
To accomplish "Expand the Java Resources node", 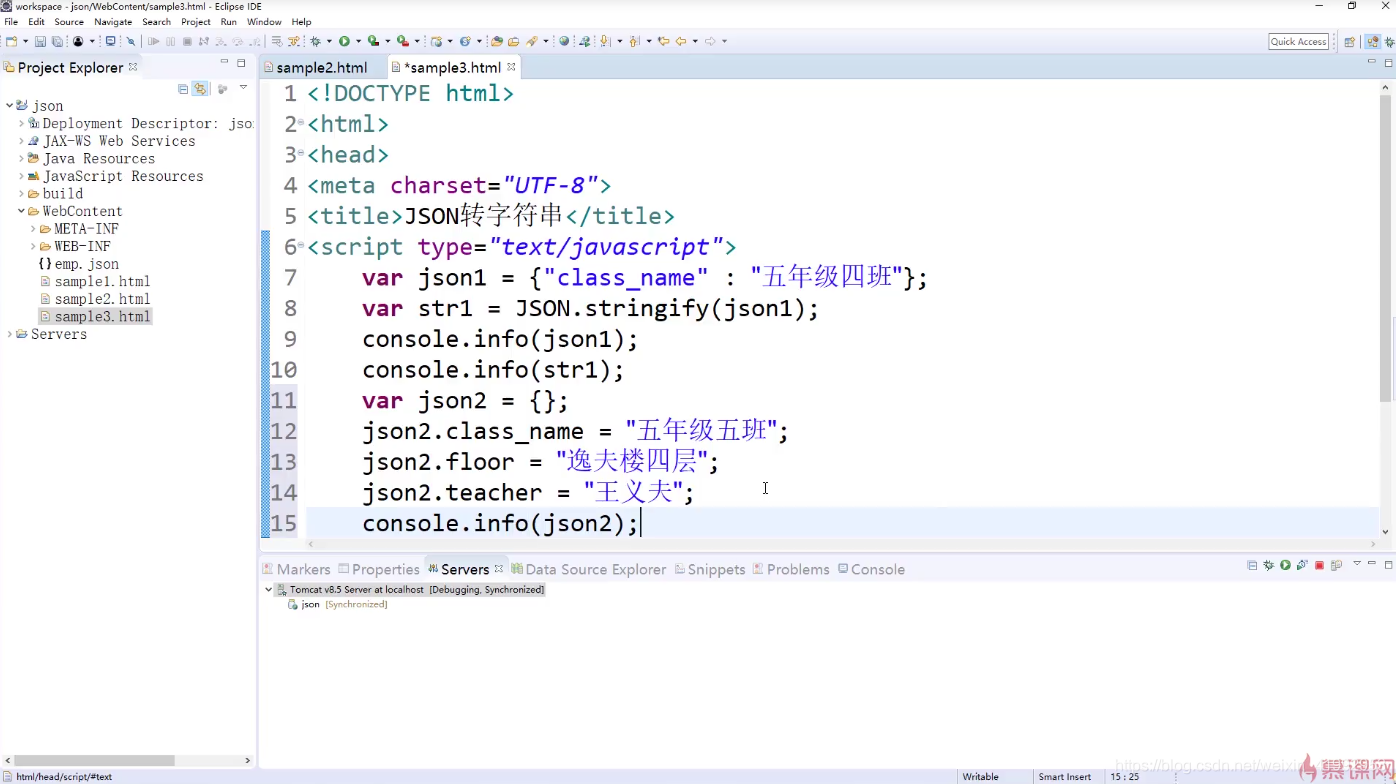I will point(21,159).
